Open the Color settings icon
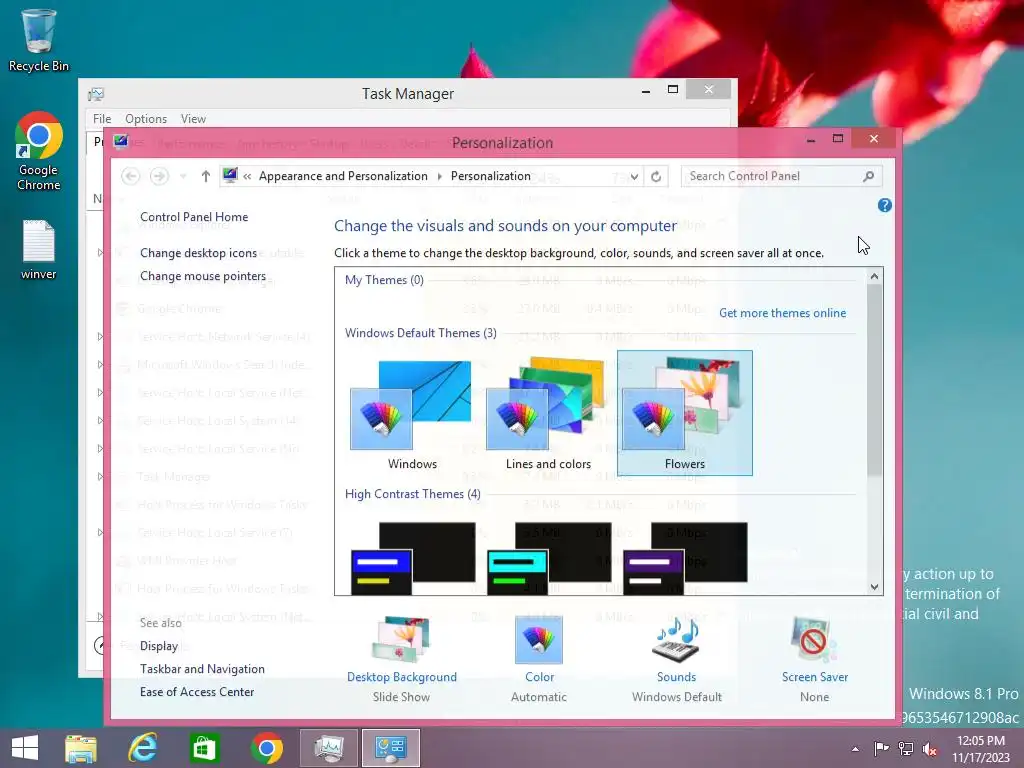This screenshot has width=1024, height=768. click(539, 639)
